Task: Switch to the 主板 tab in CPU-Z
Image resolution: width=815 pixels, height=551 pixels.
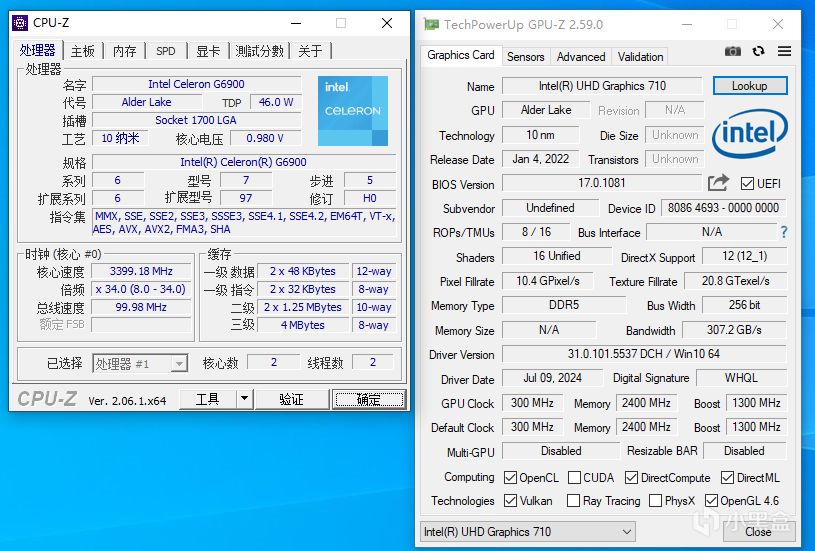Action: click(83, 51)
